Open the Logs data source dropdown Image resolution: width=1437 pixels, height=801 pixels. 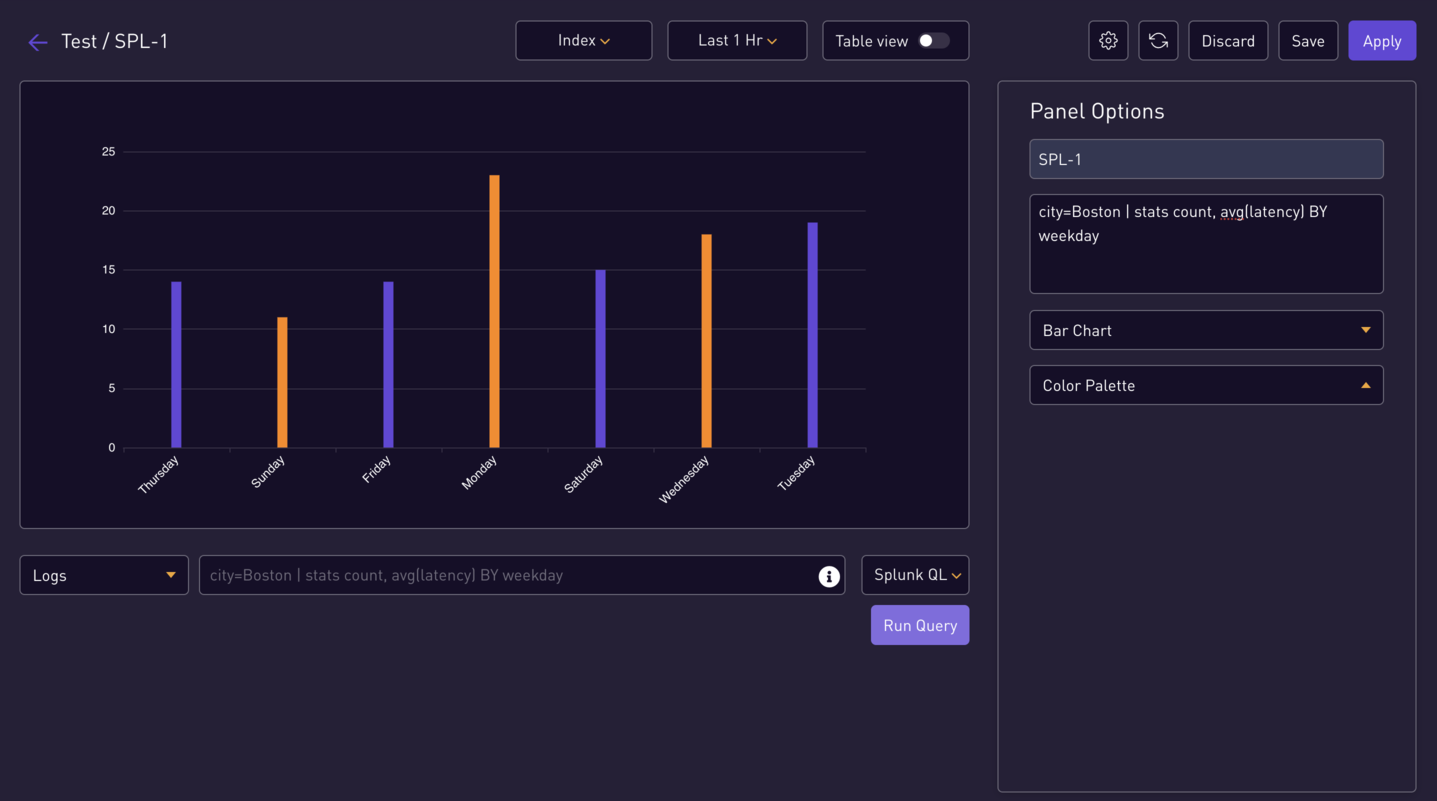(104, 575)
